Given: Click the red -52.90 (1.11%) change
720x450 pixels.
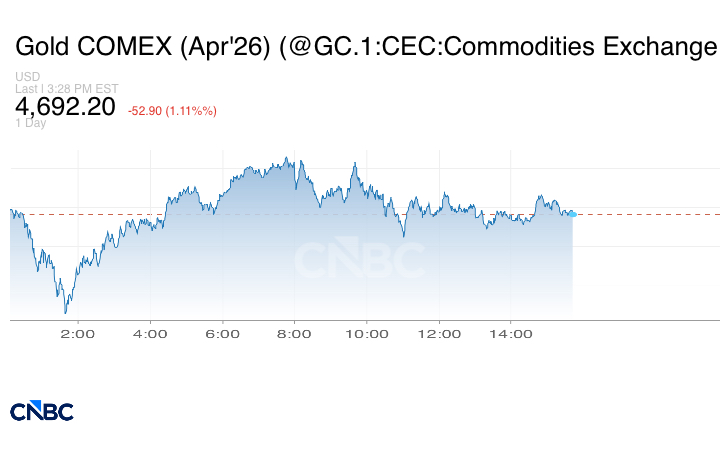Looking at the screenshot, I should pyautogui.click(x=173, y=110).
